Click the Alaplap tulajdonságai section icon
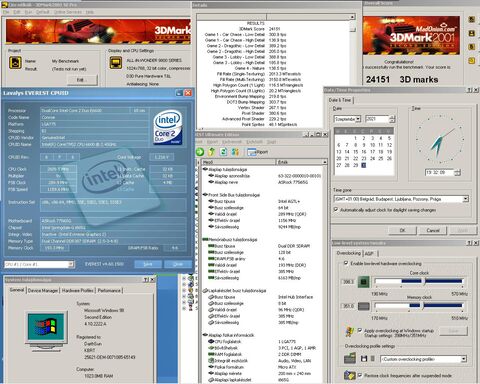480x384 pixels. 205,169
